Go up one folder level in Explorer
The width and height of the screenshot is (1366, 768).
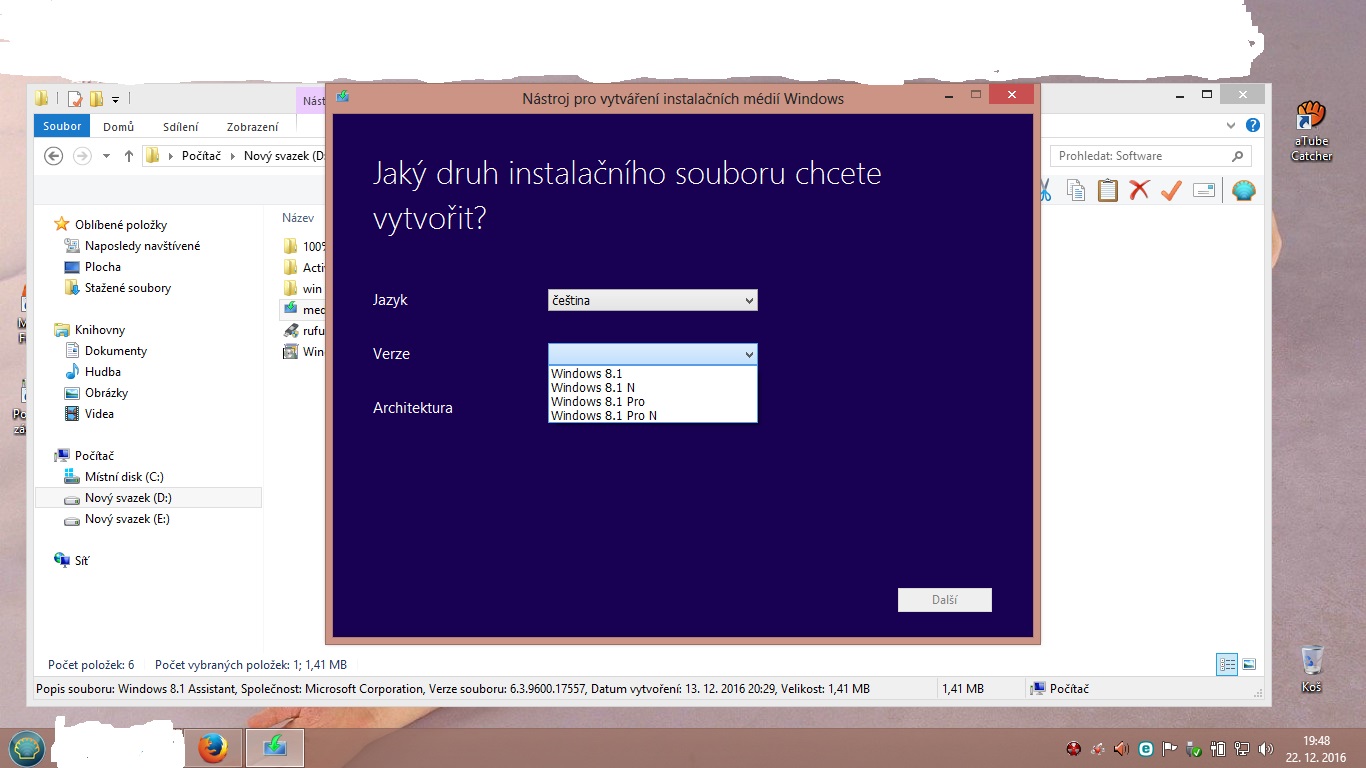(x=129, y=156)
